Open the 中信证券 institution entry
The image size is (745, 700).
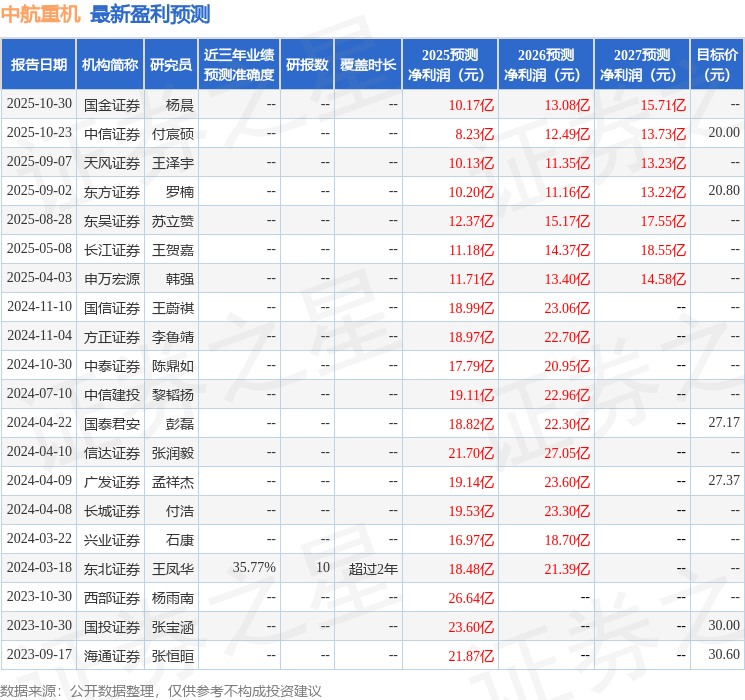[x=112, y=134]
